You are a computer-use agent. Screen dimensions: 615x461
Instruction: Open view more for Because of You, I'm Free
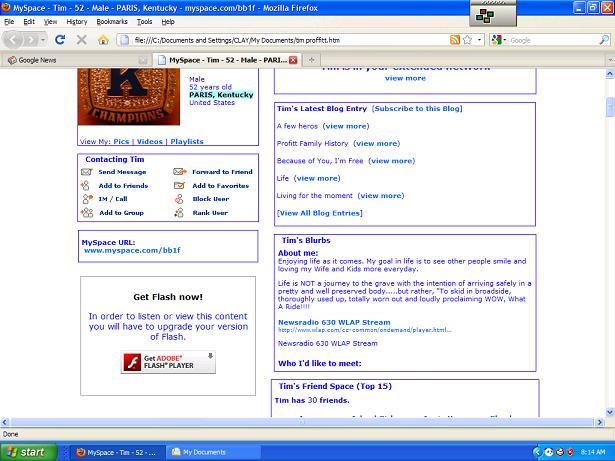coord(391,161)
